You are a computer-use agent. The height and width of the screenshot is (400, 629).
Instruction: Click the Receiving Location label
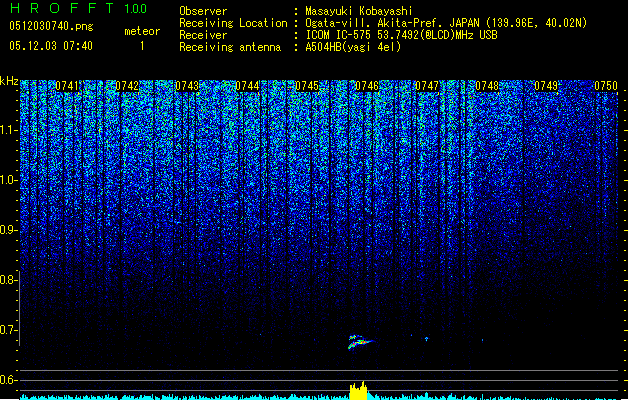233,23
